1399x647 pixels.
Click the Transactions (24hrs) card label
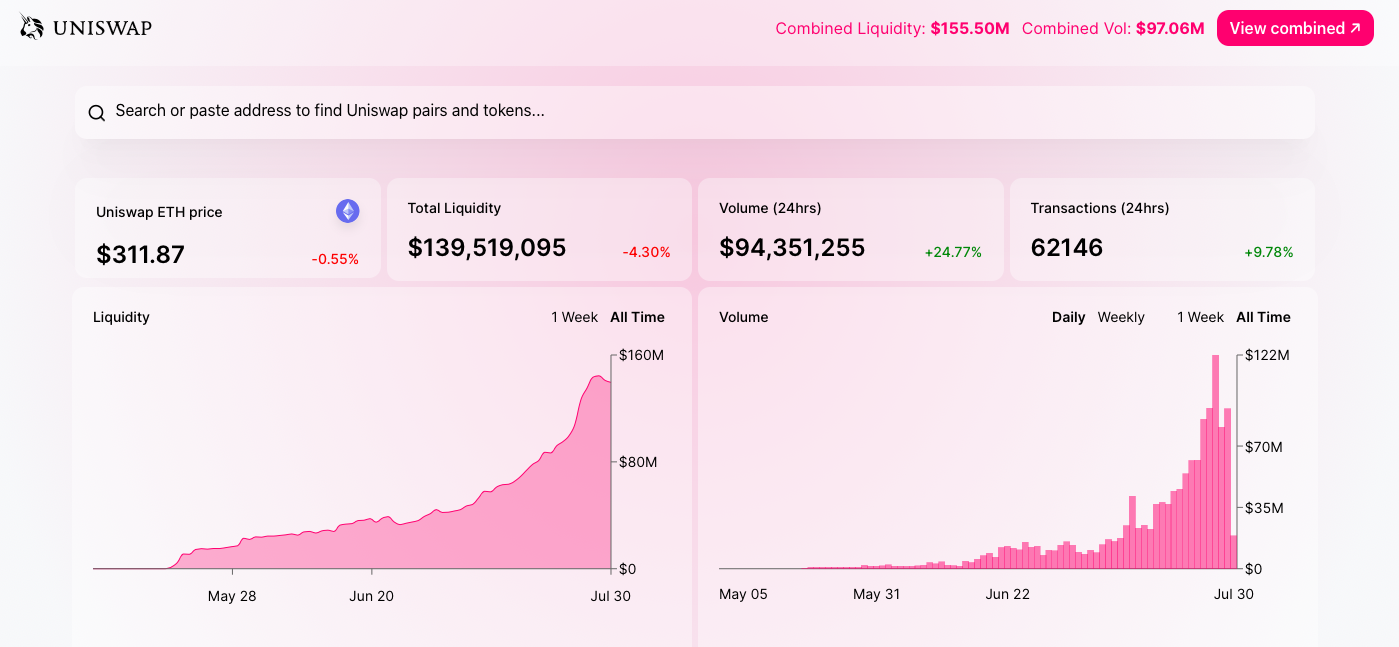pyautogui.click(x=1100, y=208)
